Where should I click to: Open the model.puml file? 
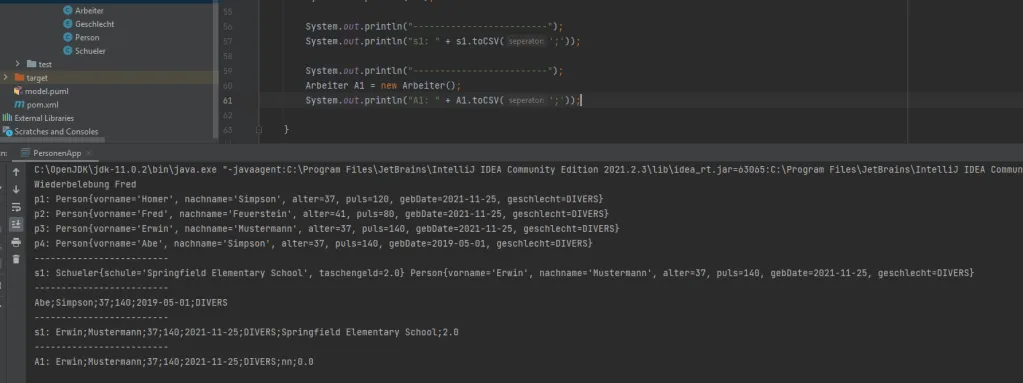coord(47,91)
